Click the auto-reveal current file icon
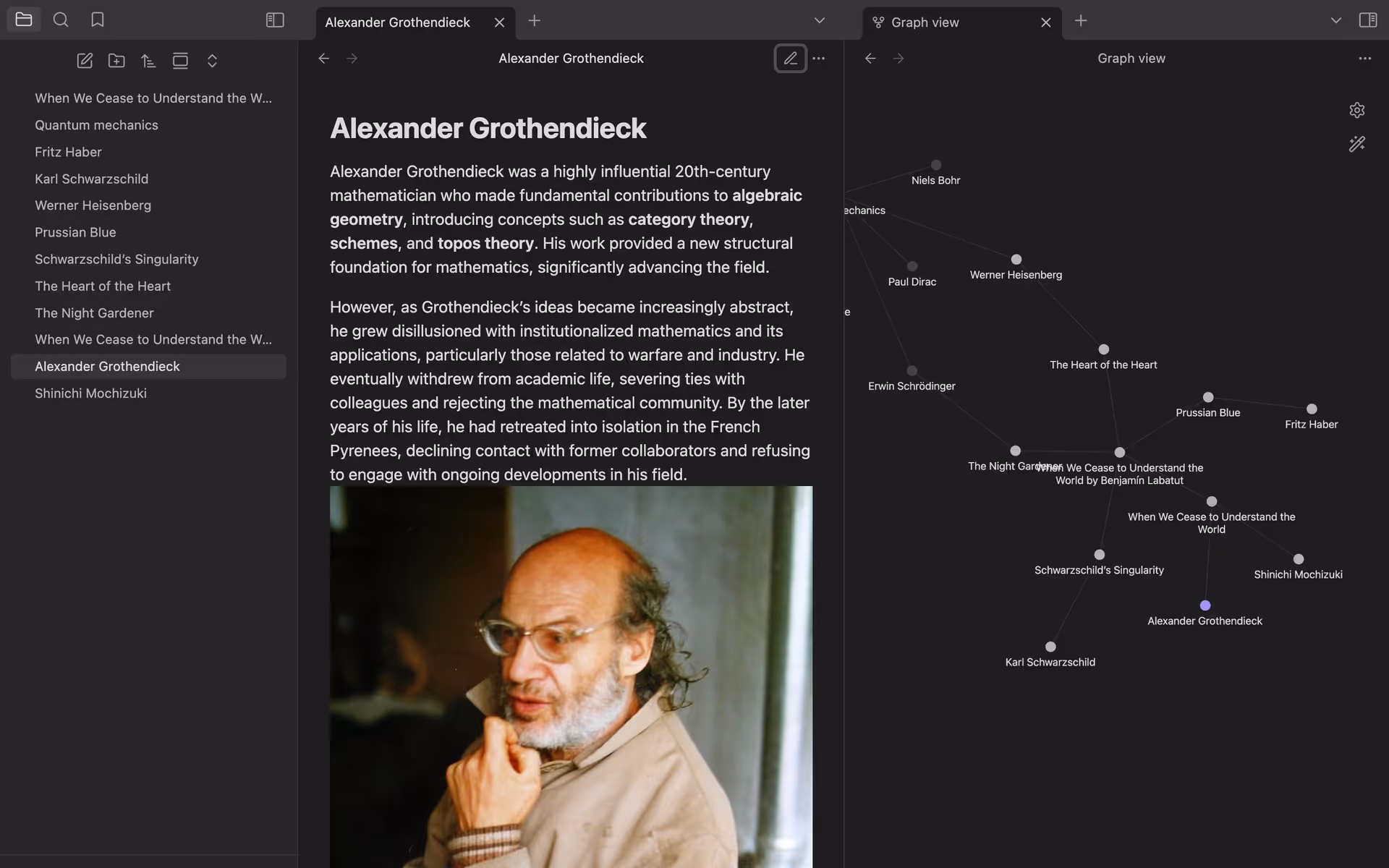1389x868 pixels. click(x=180, y=61)
